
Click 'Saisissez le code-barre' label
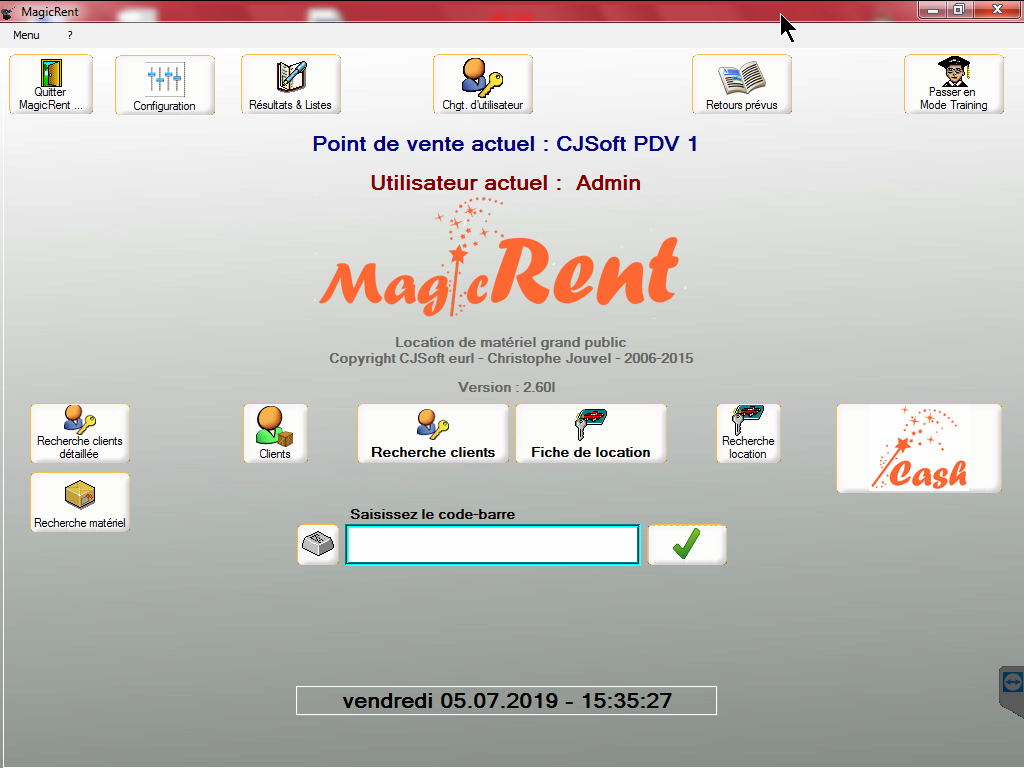(432, 514)
